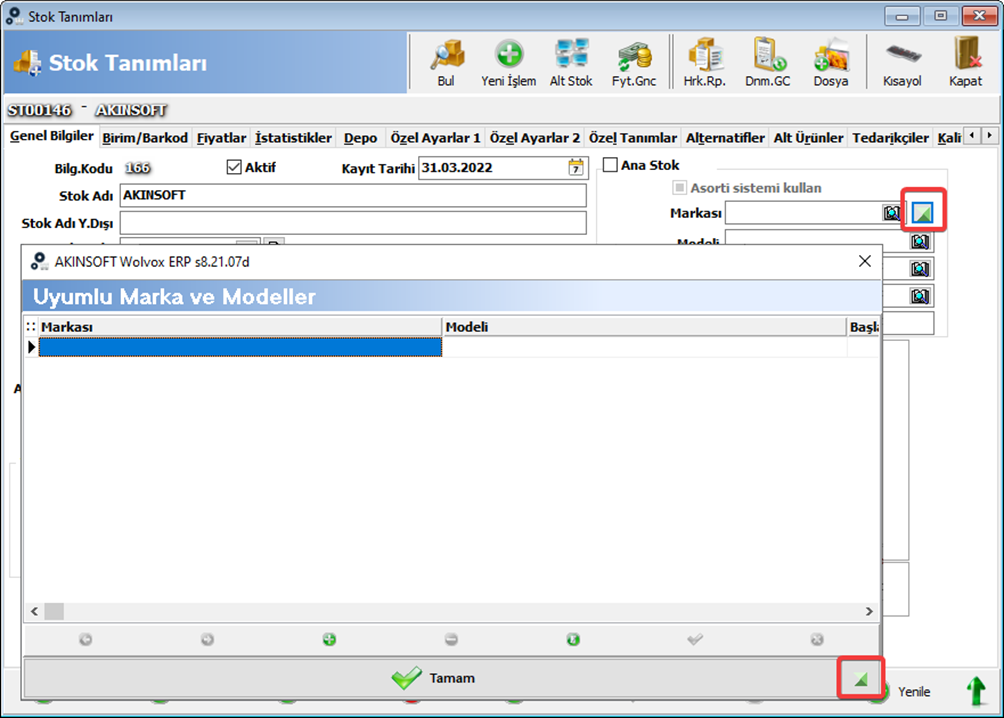Click the Modeli column header
The height and width of the screenshot is (718, 1004).
click(x=645, y=327)
